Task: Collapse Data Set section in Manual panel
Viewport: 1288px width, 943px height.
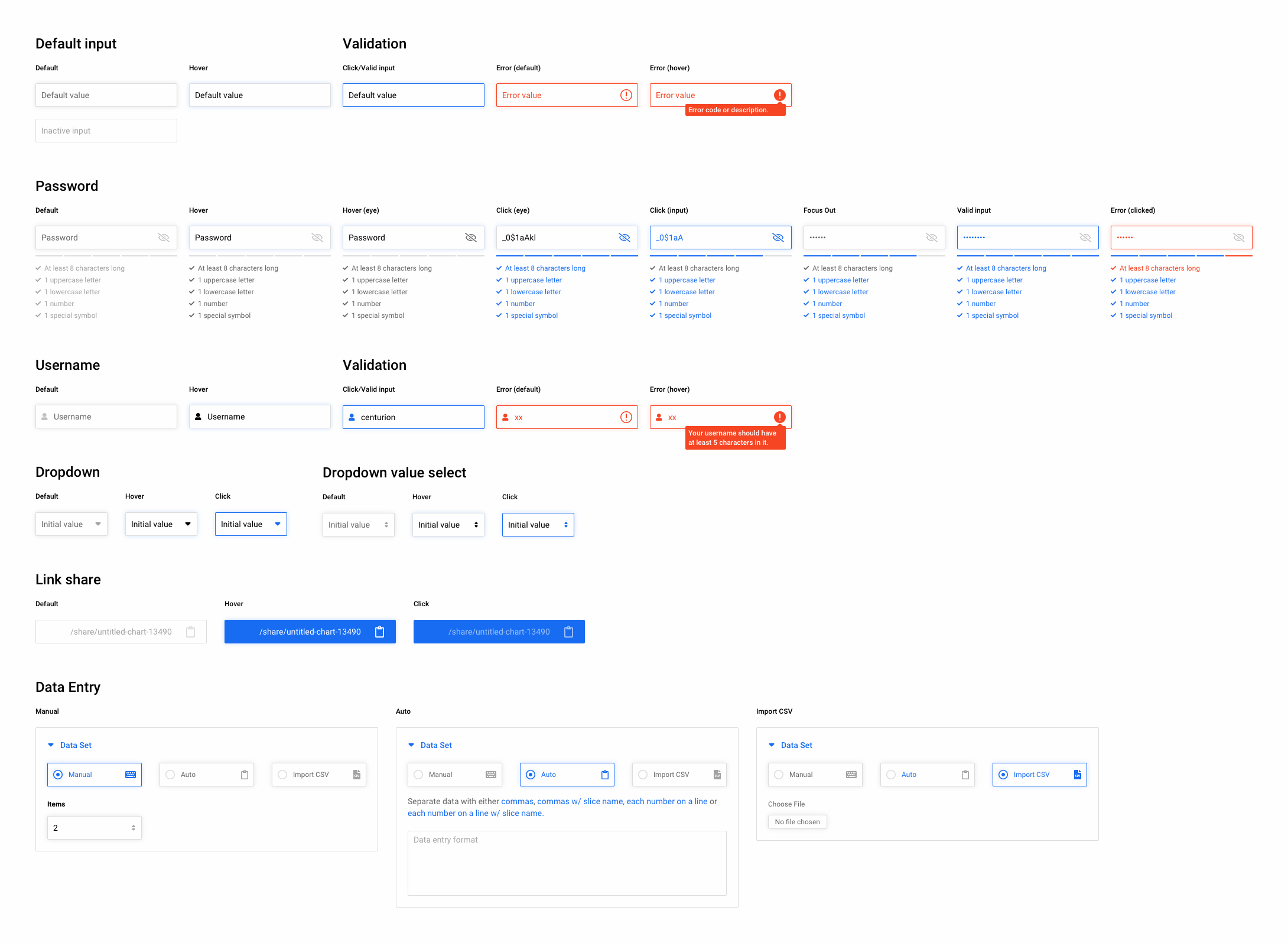Action: [x=51, y=745]
